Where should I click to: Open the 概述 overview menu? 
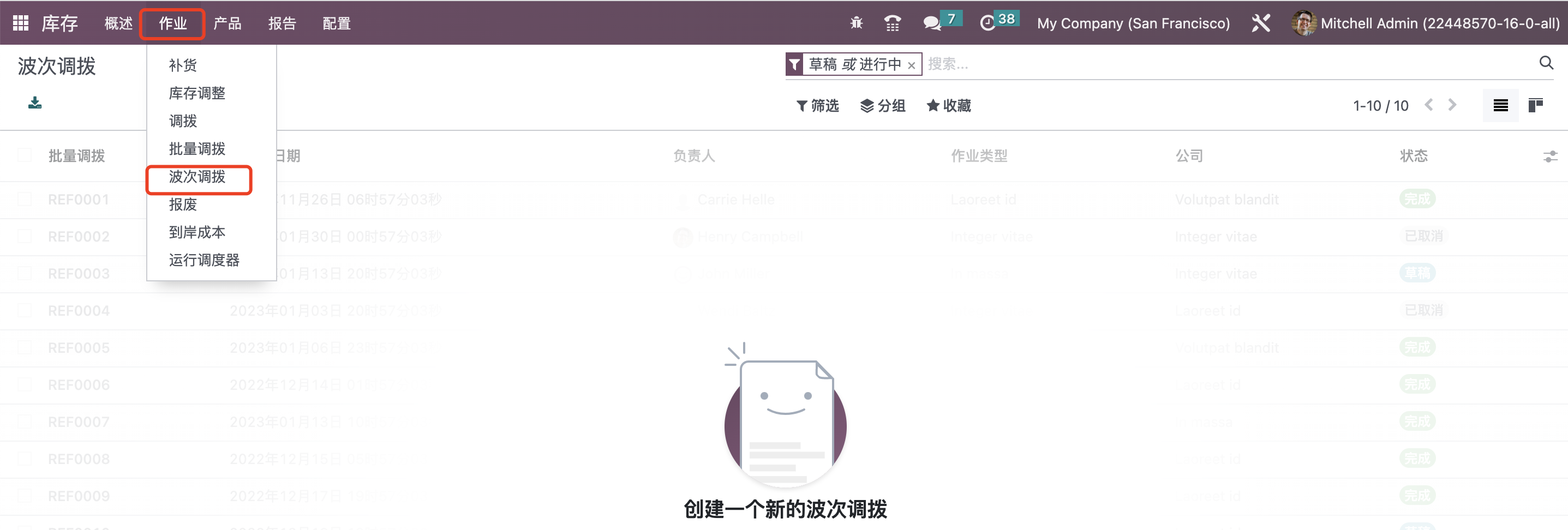point(119,23)
